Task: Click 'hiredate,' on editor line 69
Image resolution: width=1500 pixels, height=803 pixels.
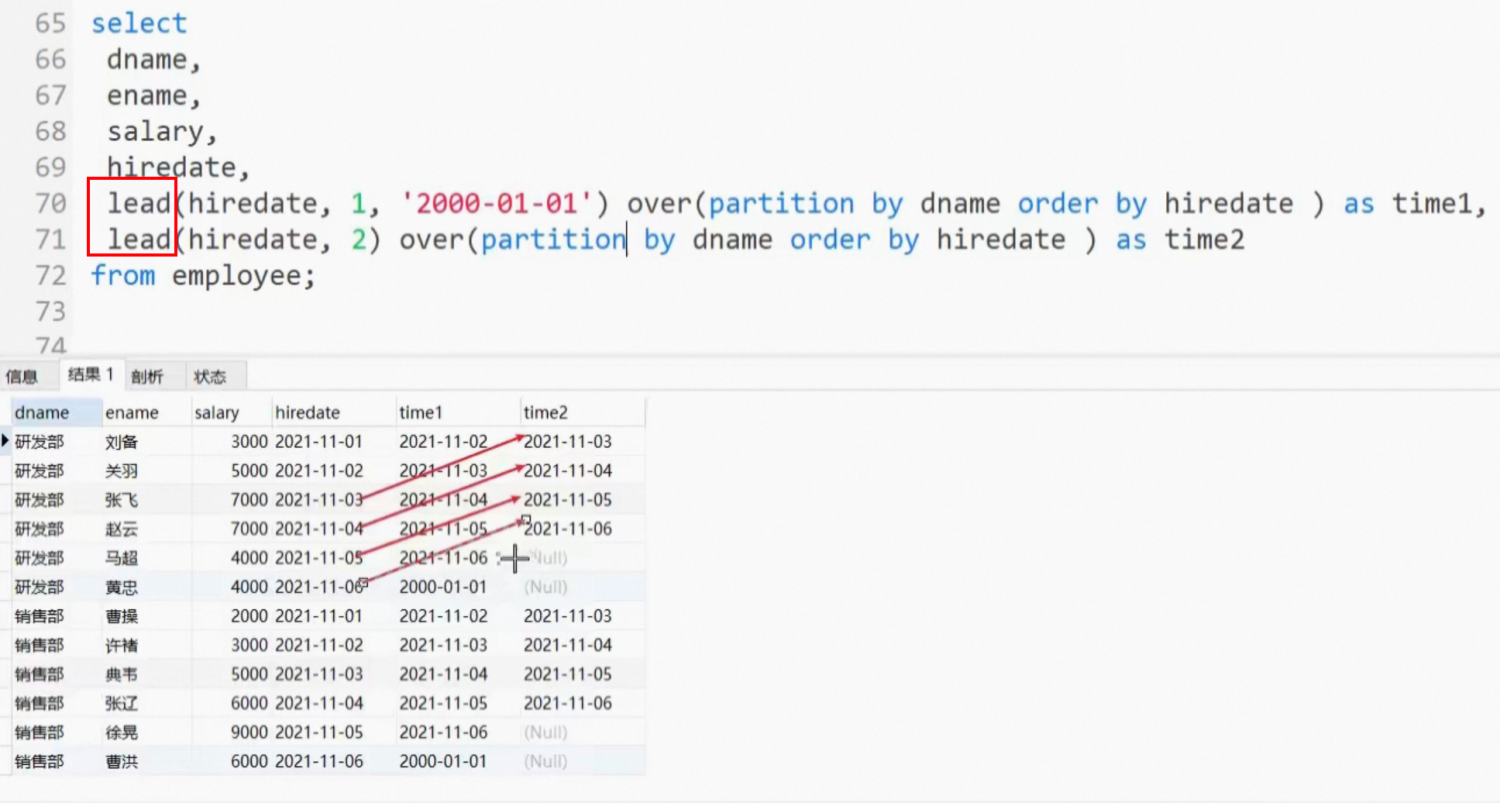Action: pos(179,167)
